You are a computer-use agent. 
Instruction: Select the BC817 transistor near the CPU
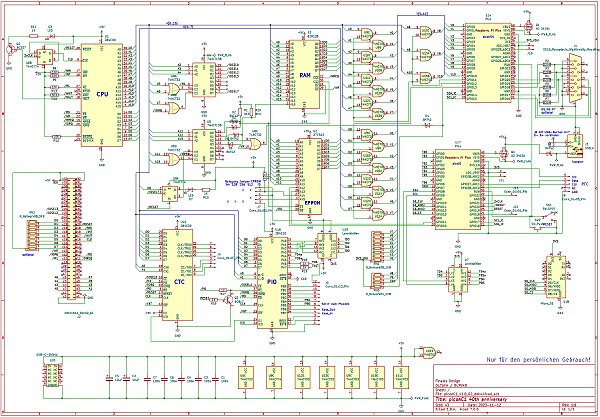pyautogui.click(x=13, y=49)
